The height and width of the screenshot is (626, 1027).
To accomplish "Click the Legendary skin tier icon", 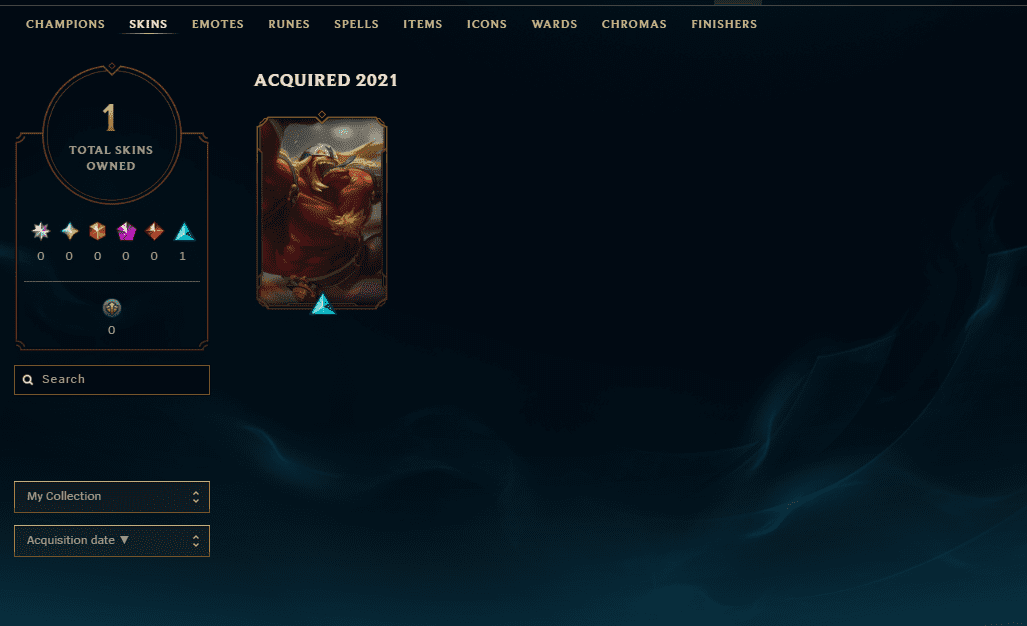I will (98, 231).
